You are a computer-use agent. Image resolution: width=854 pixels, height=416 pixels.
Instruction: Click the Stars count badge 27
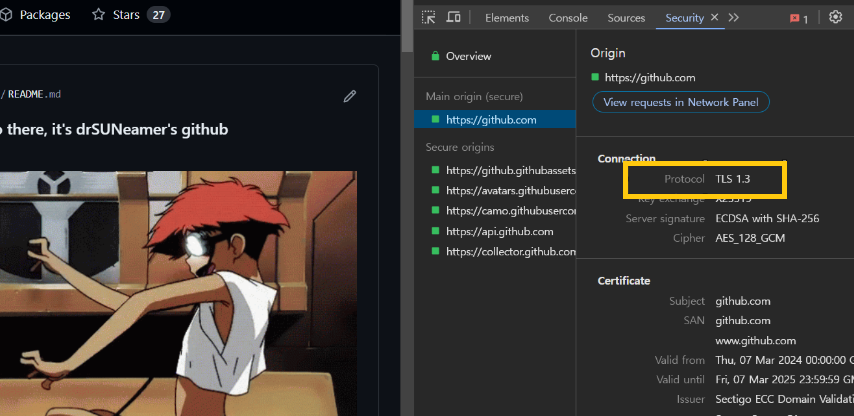click(158, 15)
